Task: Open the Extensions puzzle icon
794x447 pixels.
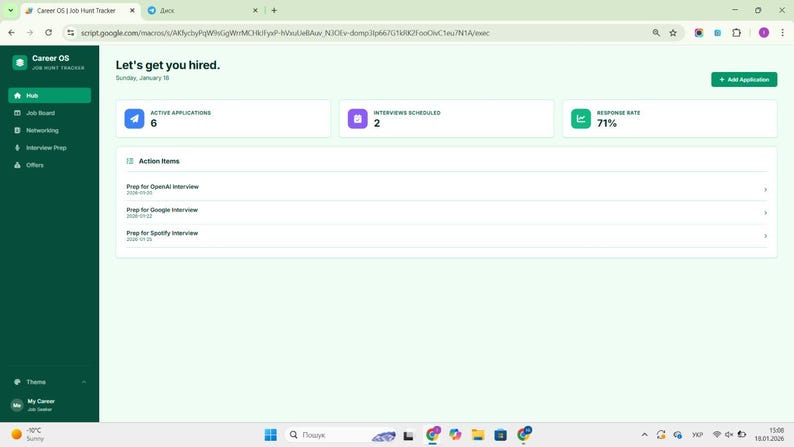Action: [736, 33]
